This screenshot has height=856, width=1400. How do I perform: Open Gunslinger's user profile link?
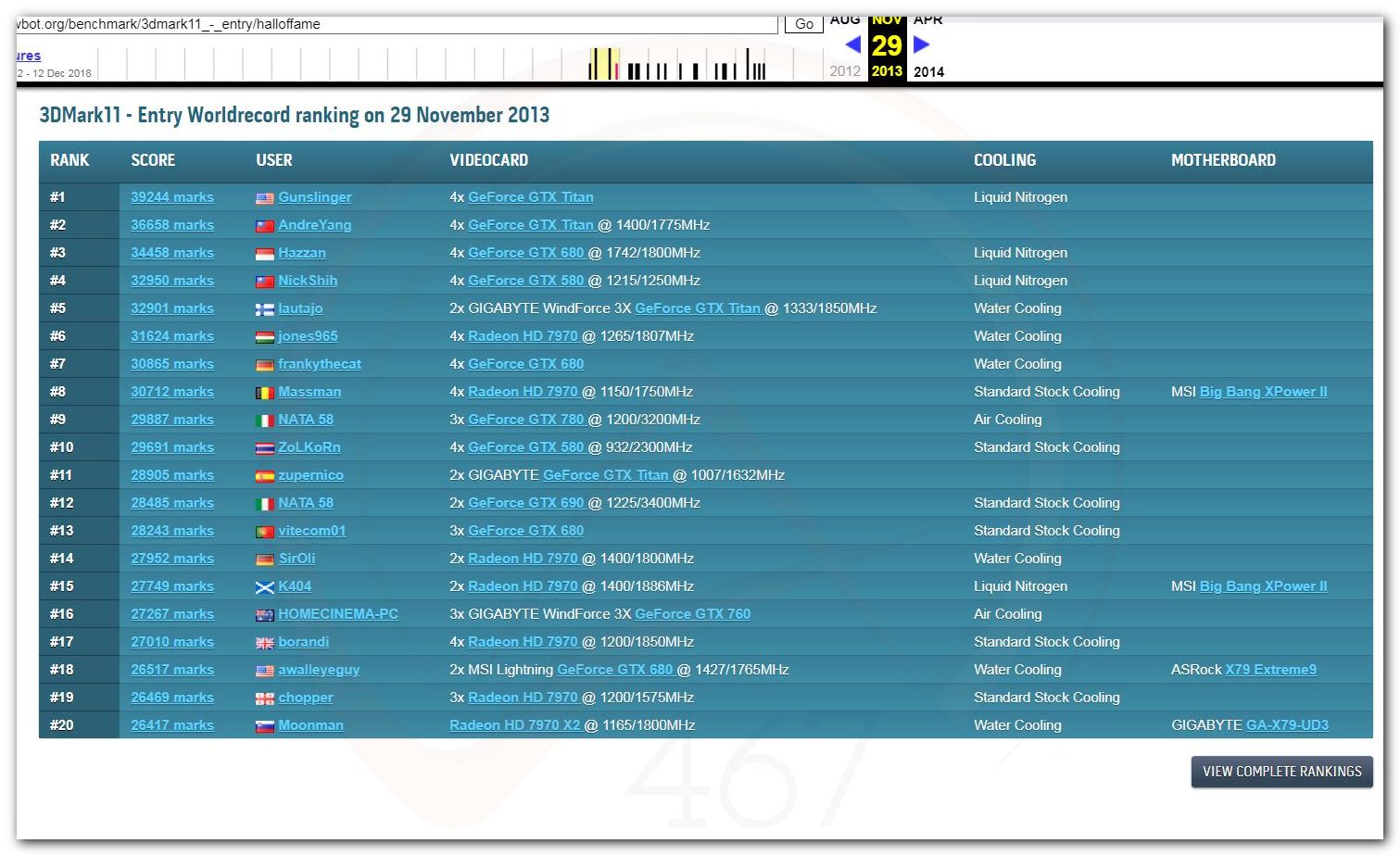coord(315,197)
